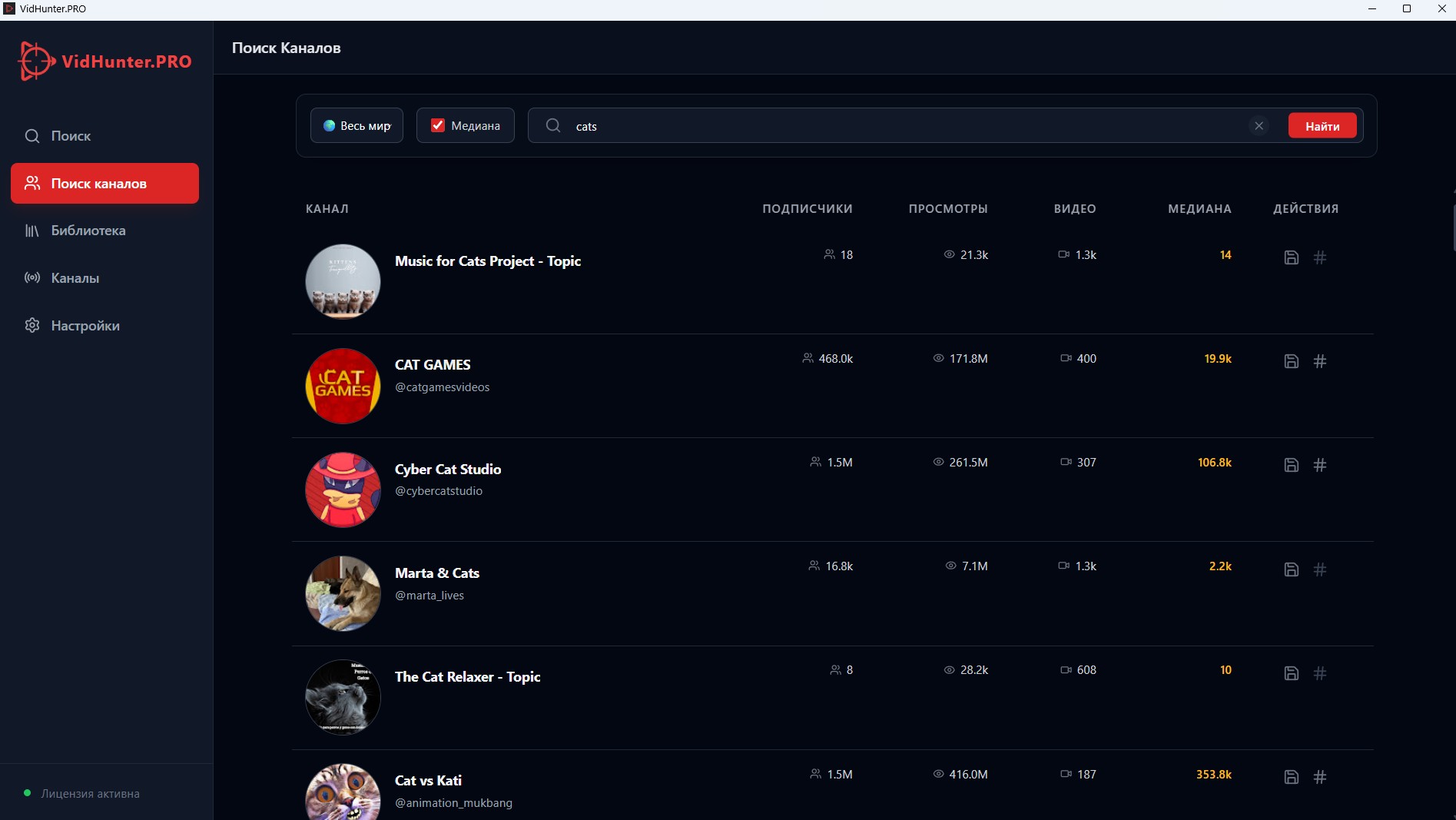Click the CAT GAMES channel title
Screen dimensions: 1456x820
433,365
